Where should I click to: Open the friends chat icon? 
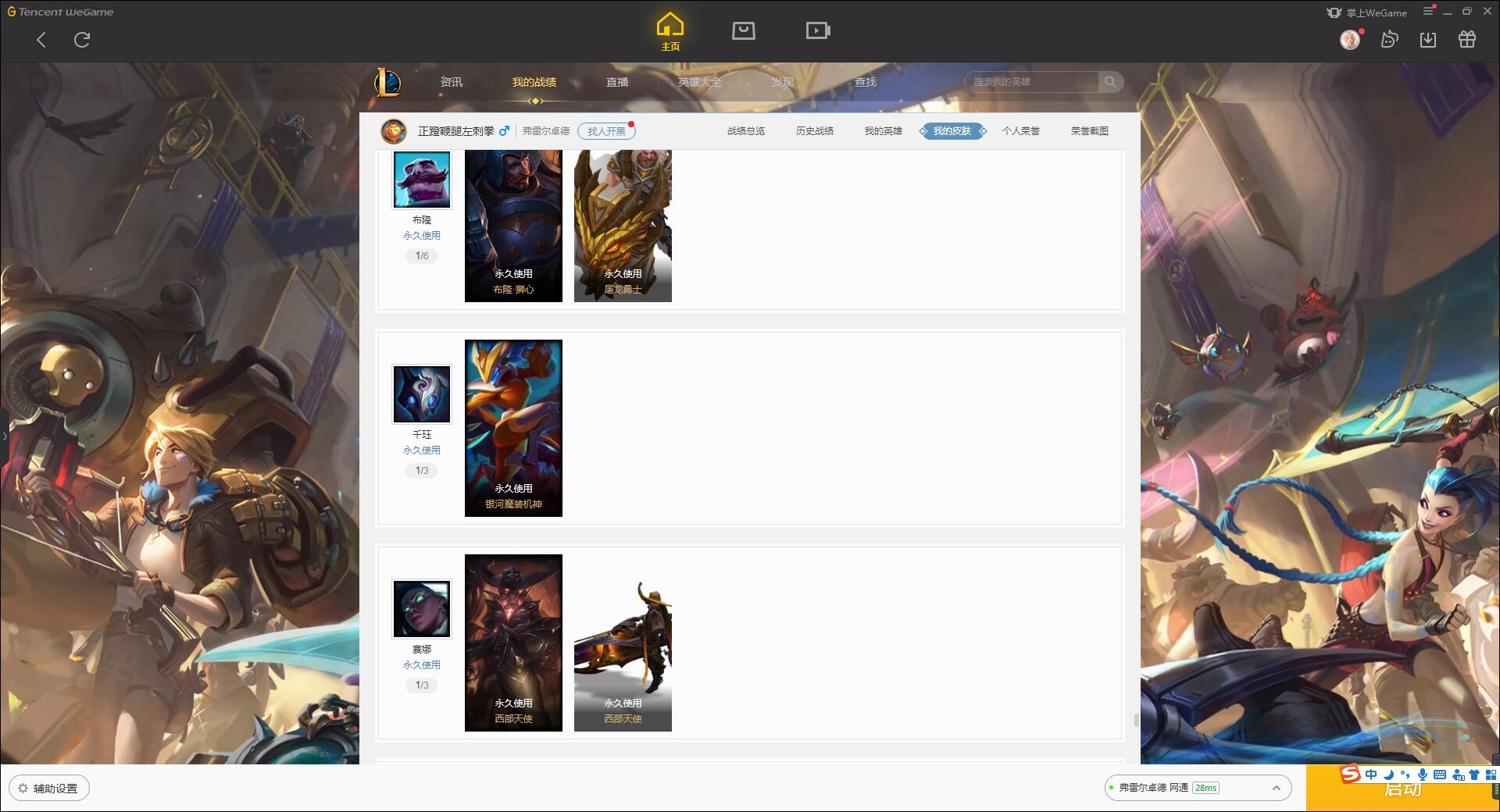click(x=1389, y=40)
